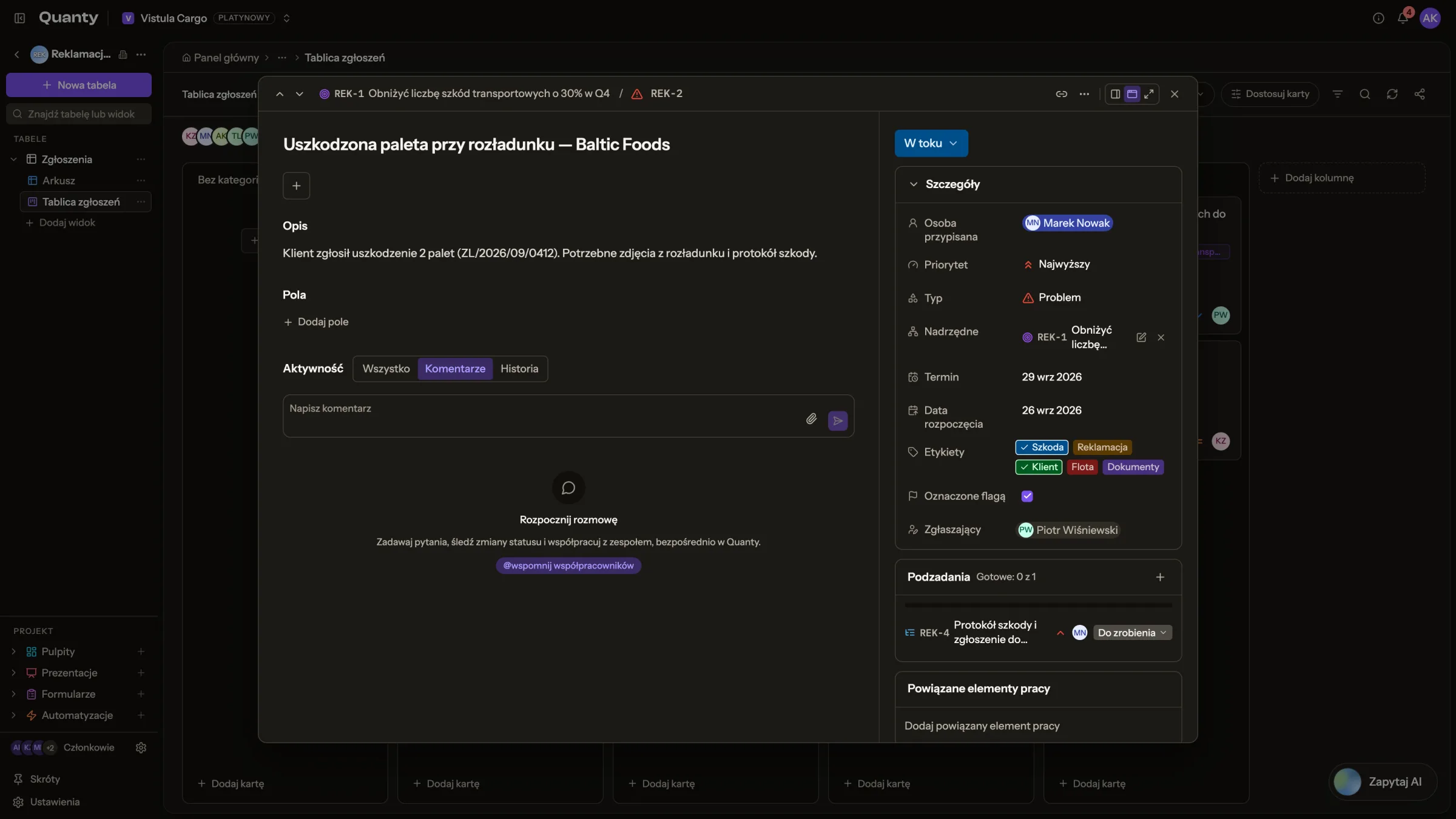This screenshot has width=1456, height=819.
Task: Expand issue to full screen
Action: 1149,94
